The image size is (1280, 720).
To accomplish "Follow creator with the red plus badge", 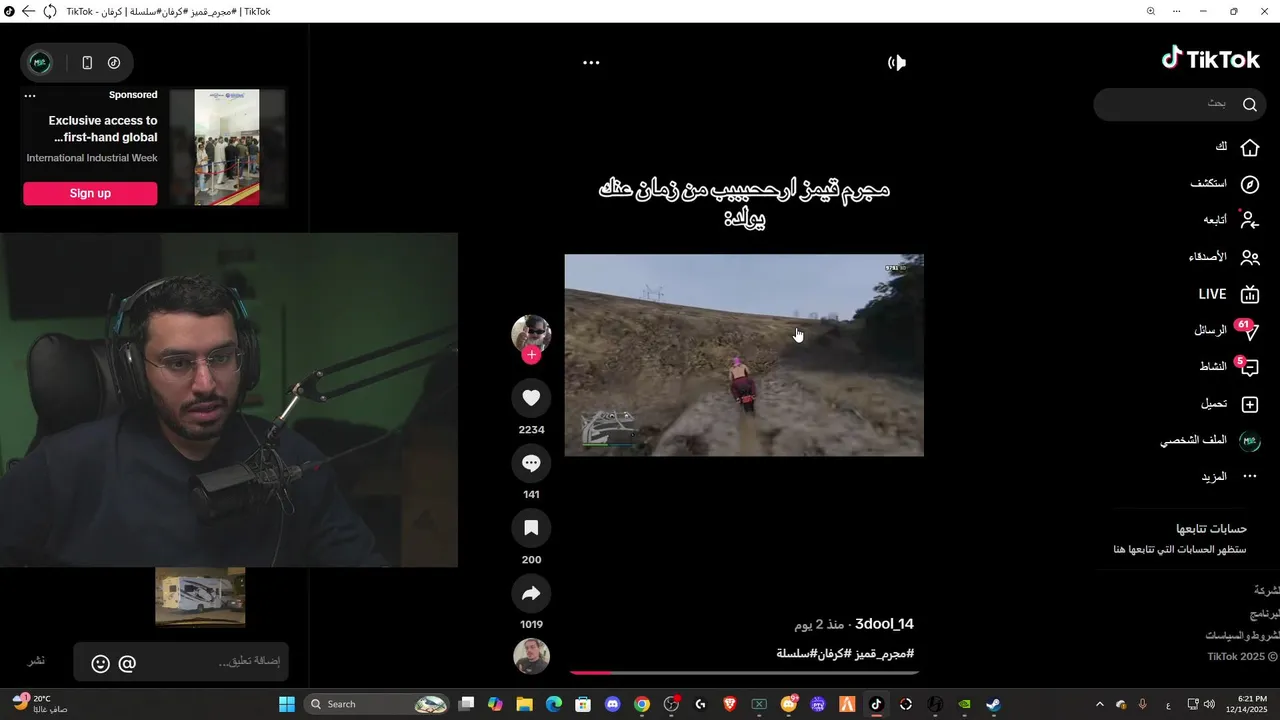I will coord(531,355).
